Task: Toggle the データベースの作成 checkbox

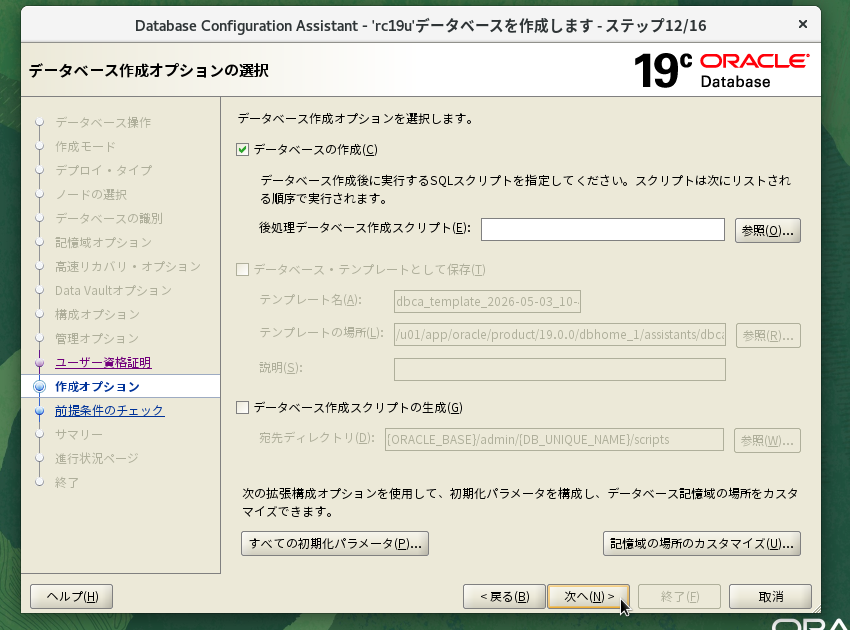Action: (x=242, y=150)
